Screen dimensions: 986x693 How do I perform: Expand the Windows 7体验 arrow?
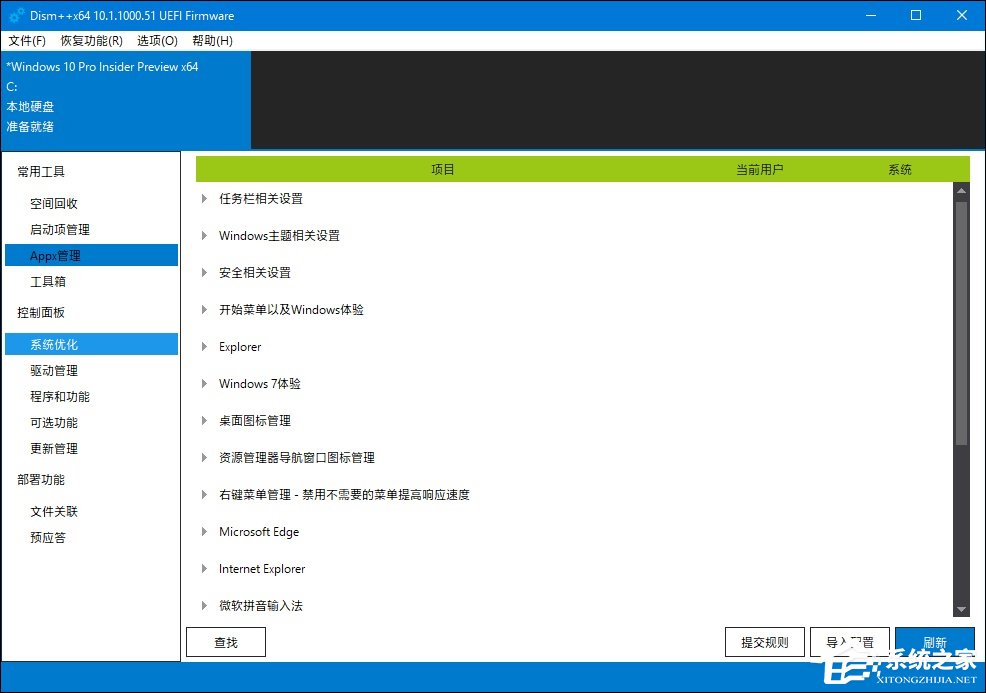(x=204, y=384)
